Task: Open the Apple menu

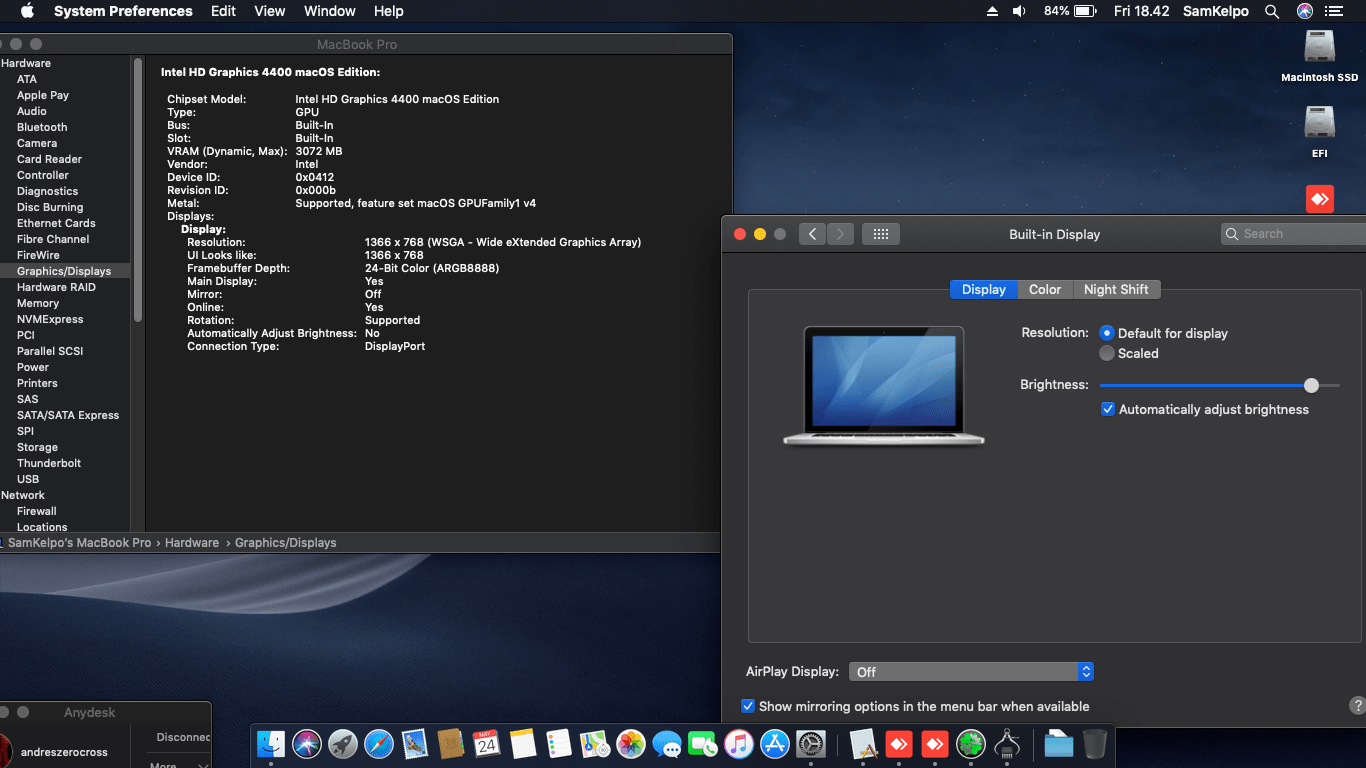Action: coord(27,11)
